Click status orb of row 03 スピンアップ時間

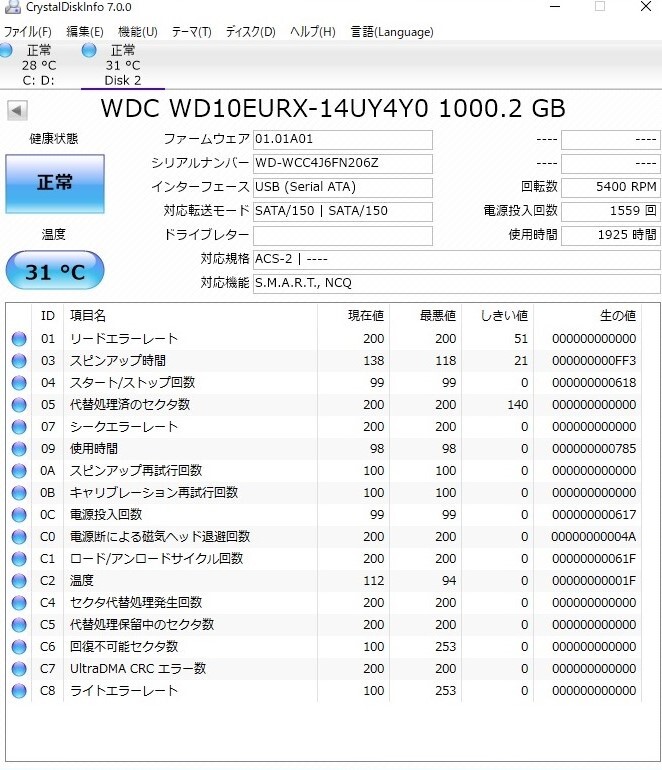pyautogui.click(x=19, y=361)
